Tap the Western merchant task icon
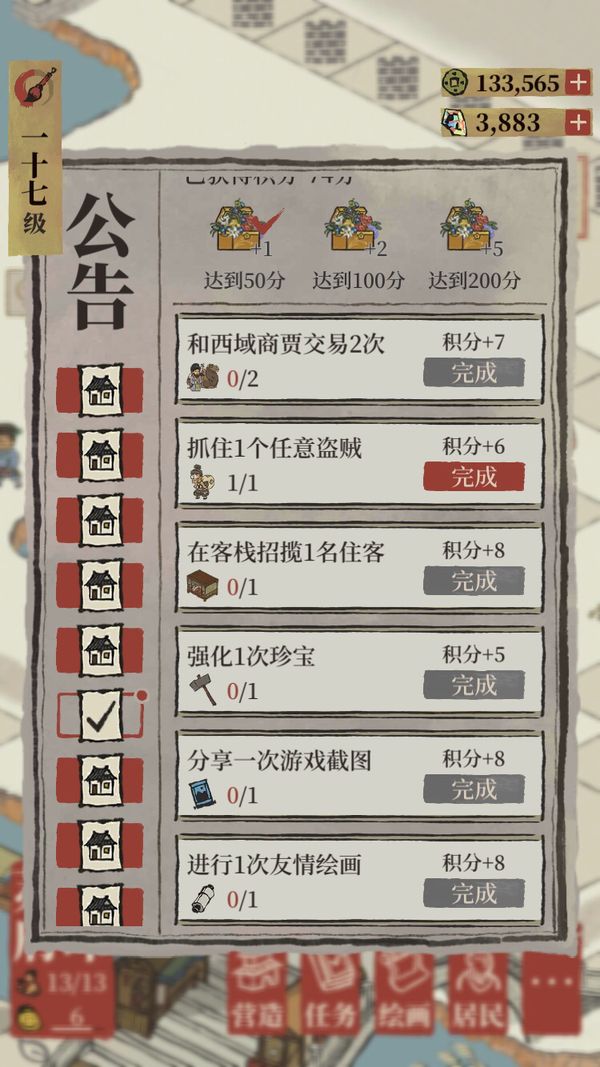 tap(204, 377)
